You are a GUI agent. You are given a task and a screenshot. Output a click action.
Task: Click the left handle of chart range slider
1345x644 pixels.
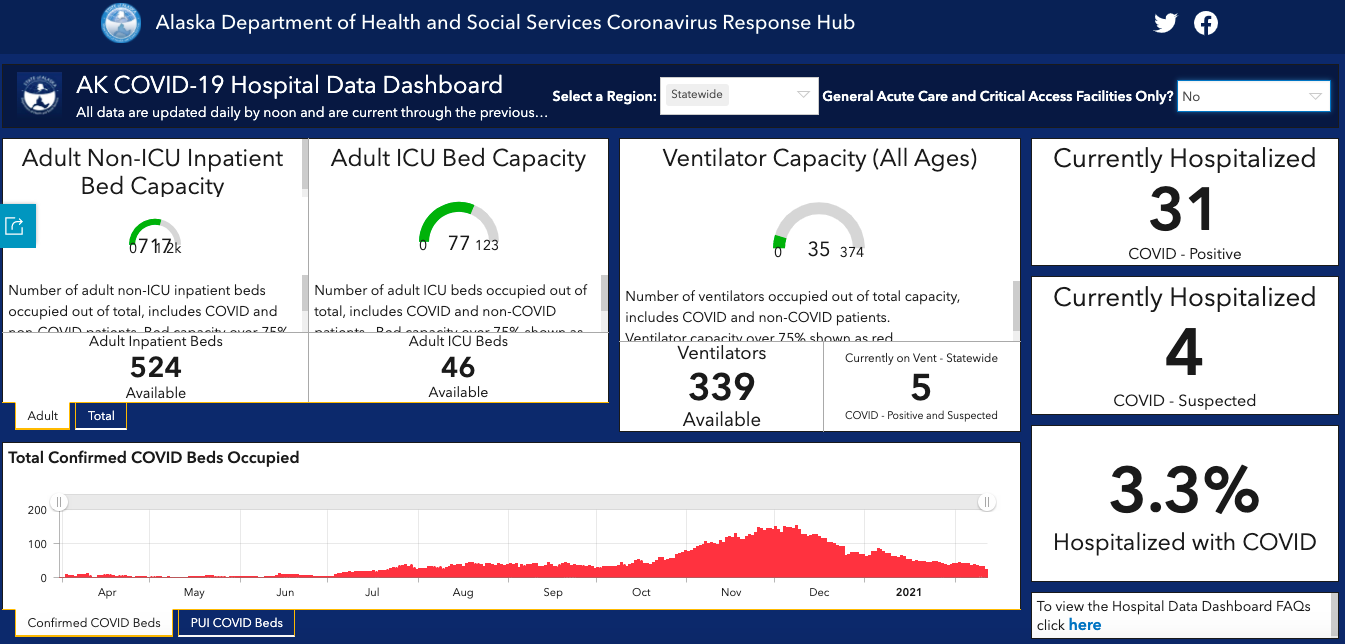(59, 502)
